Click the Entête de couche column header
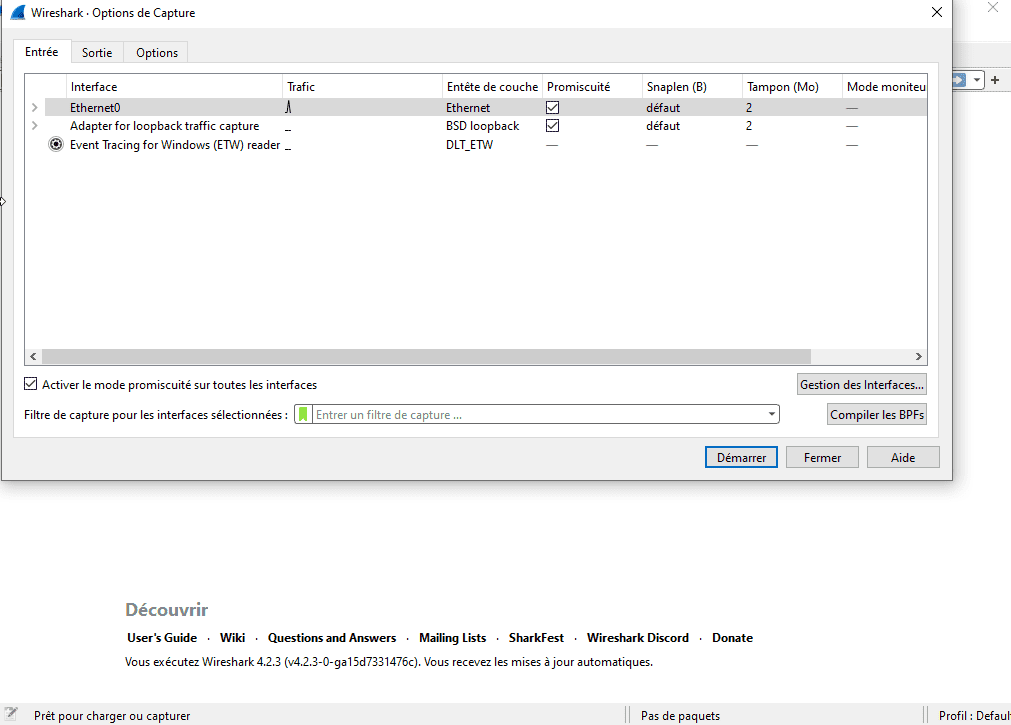Viewport: 1011px width, 725px height. 493,86
